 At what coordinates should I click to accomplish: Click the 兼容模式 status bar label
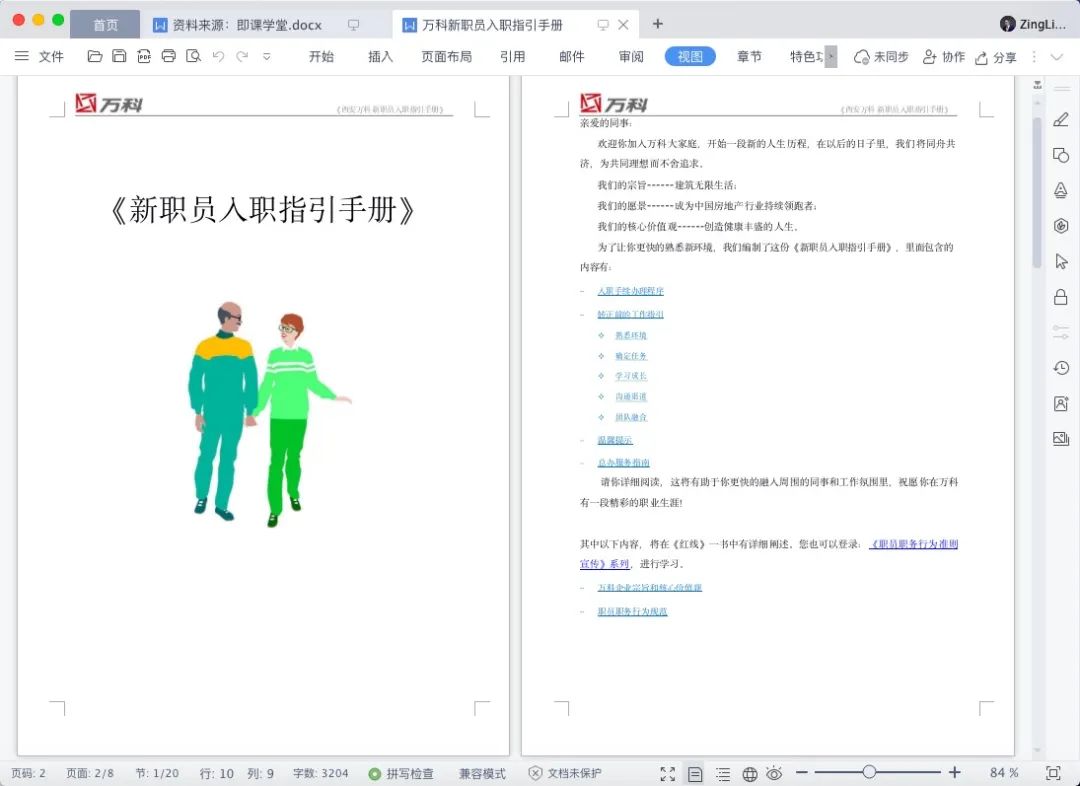482,774
